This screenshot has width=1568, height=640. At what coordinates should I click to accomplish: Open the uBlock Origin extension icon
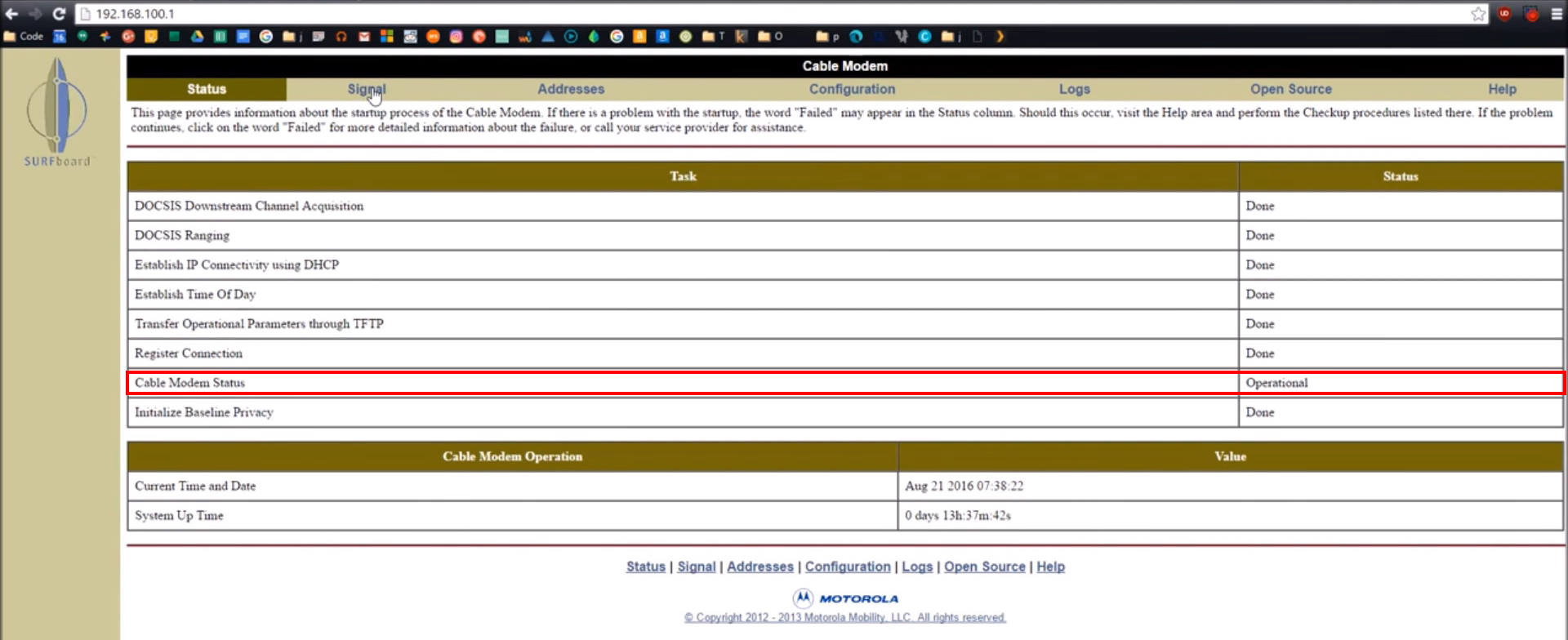(1504, 14)
